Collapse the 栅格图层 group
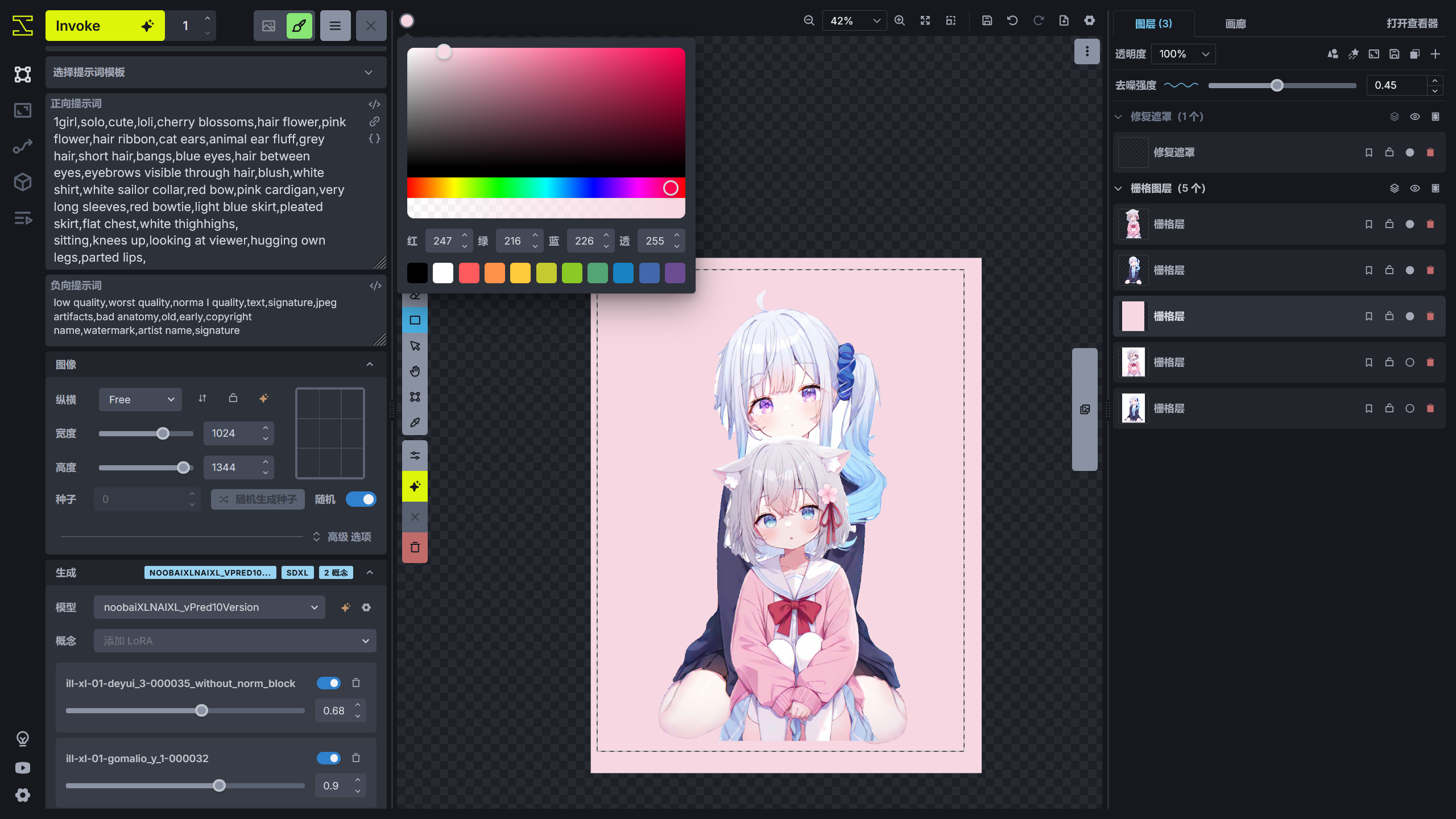The height and width of the screenshot is (819, 1456). (x=1118, y=188)
